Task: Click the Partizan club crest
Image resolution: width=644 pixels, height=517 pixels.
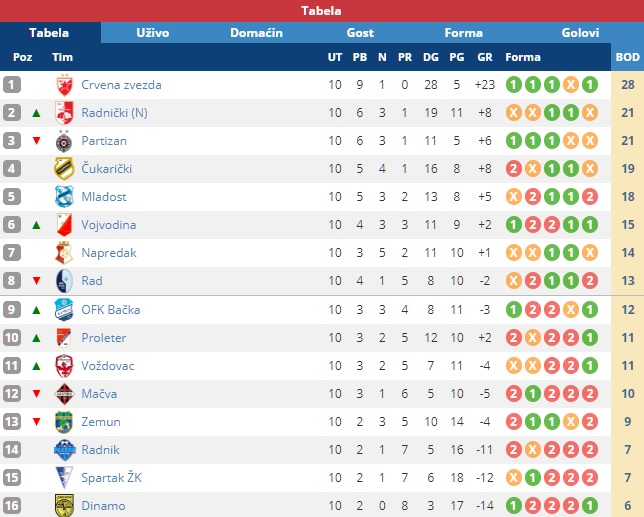Action: coord(64,141)
